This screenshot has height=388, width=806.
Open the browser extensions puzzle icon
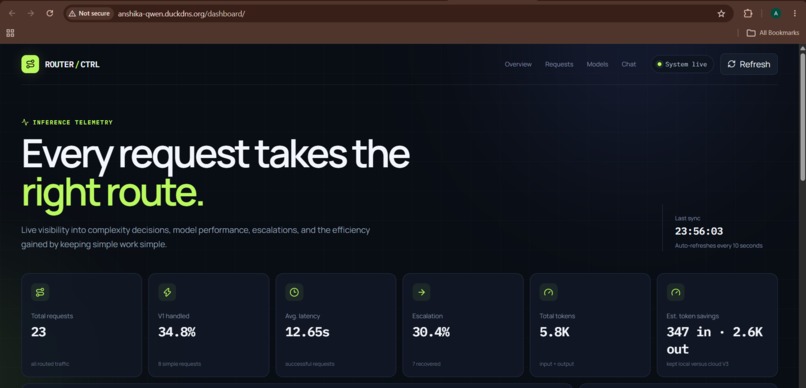(x=748, y=14)
